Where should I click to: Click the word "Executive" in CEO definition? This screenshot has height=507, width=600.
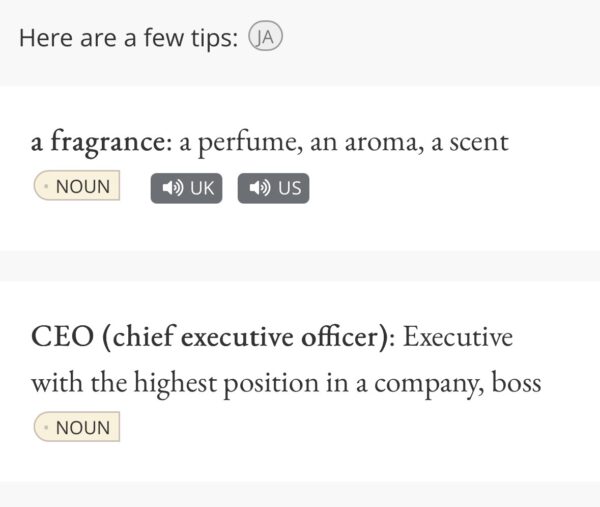(458, 337)
